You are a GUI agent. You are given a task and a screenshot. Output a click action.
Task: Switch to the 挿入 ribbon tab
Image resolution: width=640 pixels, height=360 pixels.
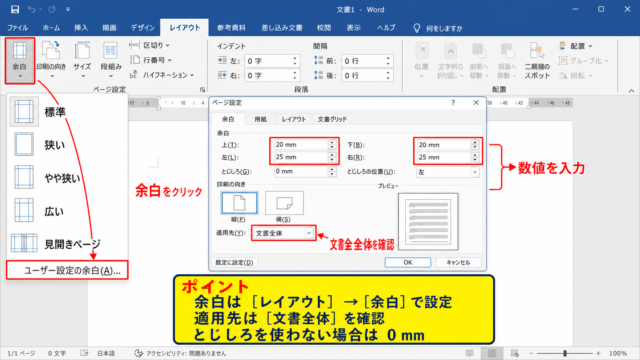tap(81, 28)
